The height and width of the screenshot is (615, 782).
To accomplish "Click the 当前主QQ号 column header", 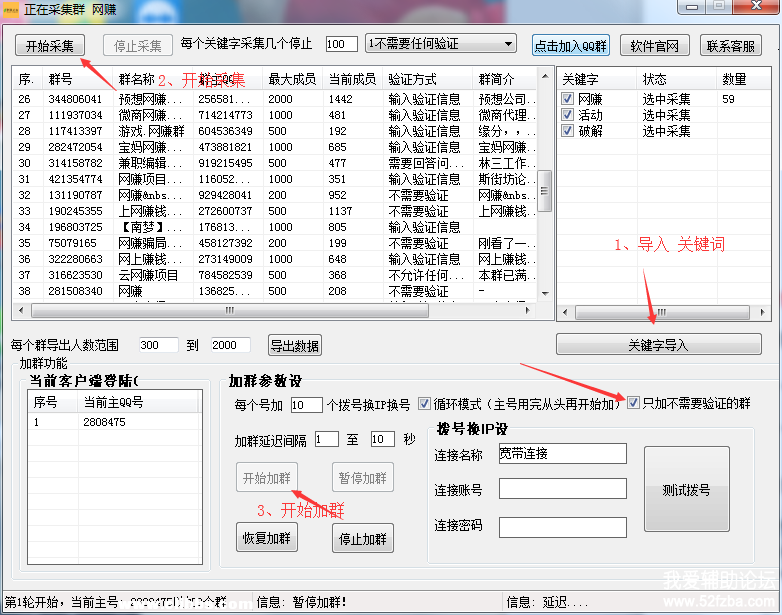I will coord(138,402).
